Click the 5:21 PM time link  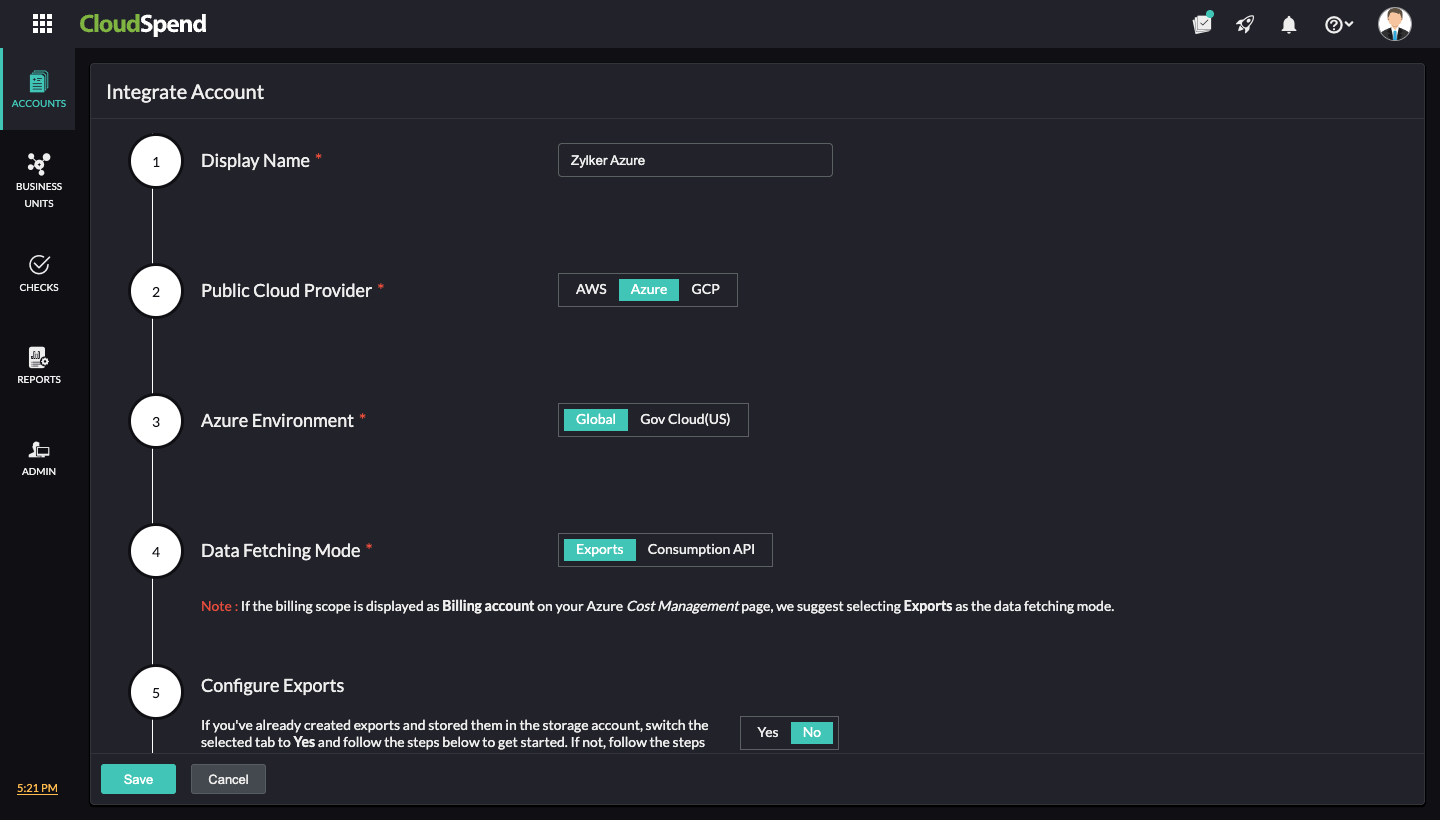pyautogui.click(x=37, y=788)
